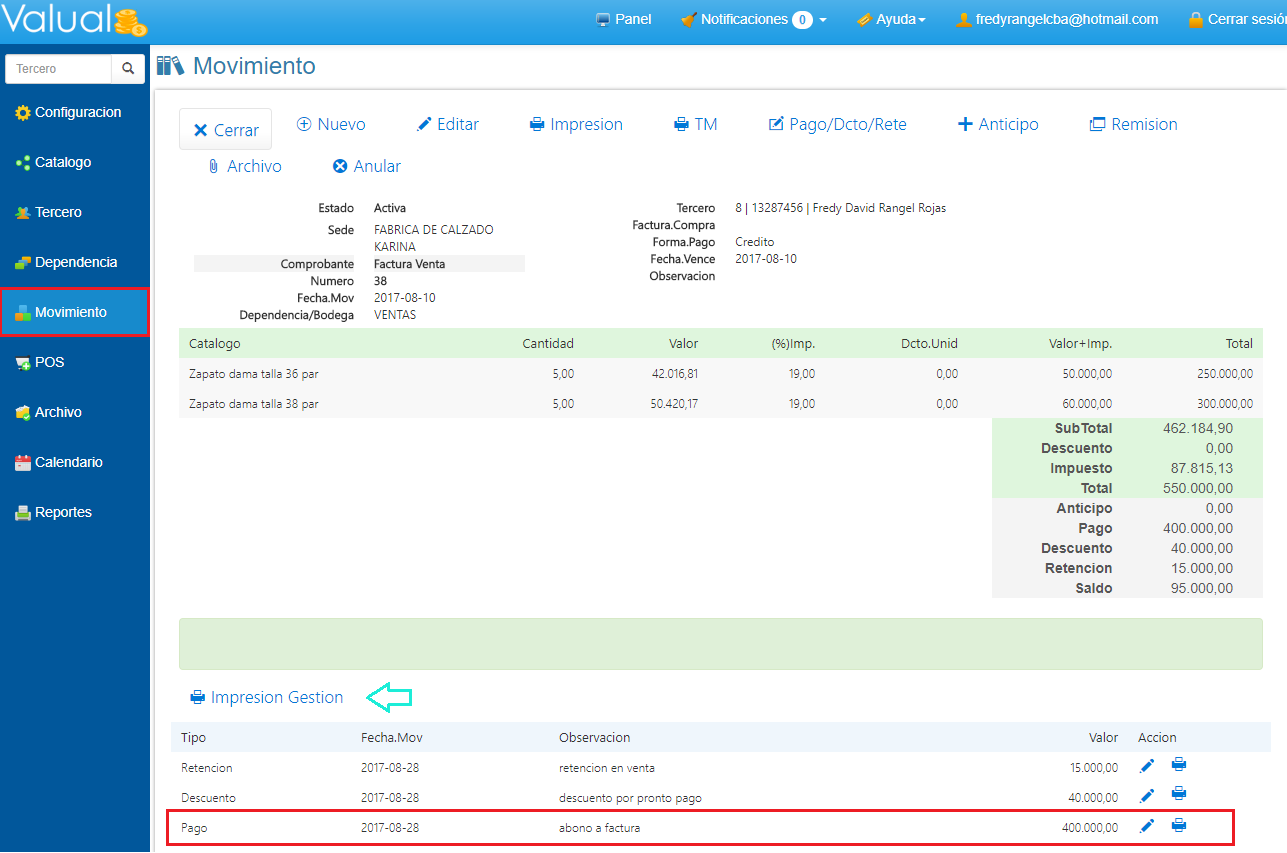Expand the Ayuda menu
The image size is (1287, 853).
pos(891,19)
